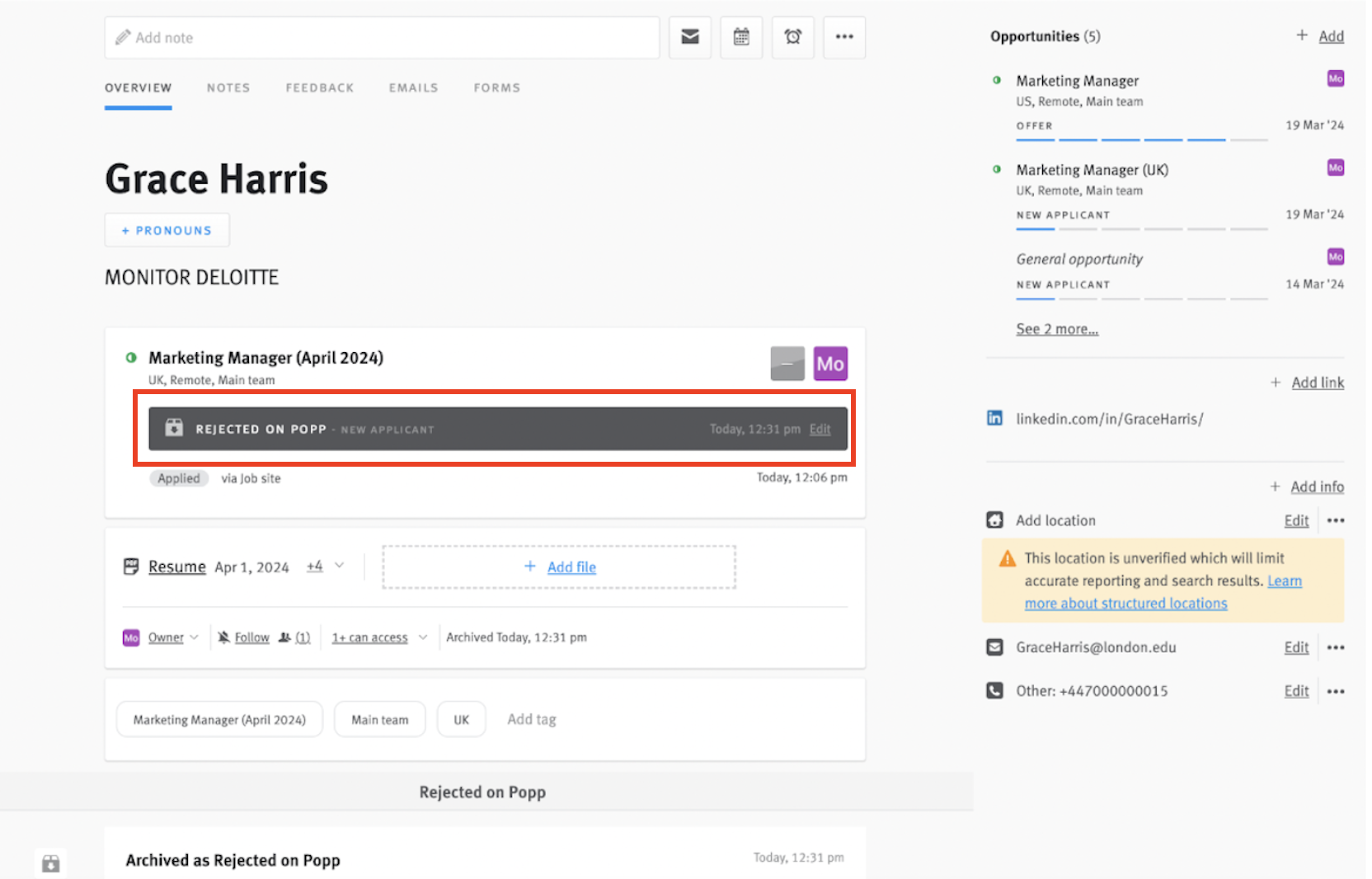Image resolution: width=1372 pixels, height=879 pixels.
Task: Click Mo badge on Marketing Manager US opportunity
Action: tap(1336, 78)
